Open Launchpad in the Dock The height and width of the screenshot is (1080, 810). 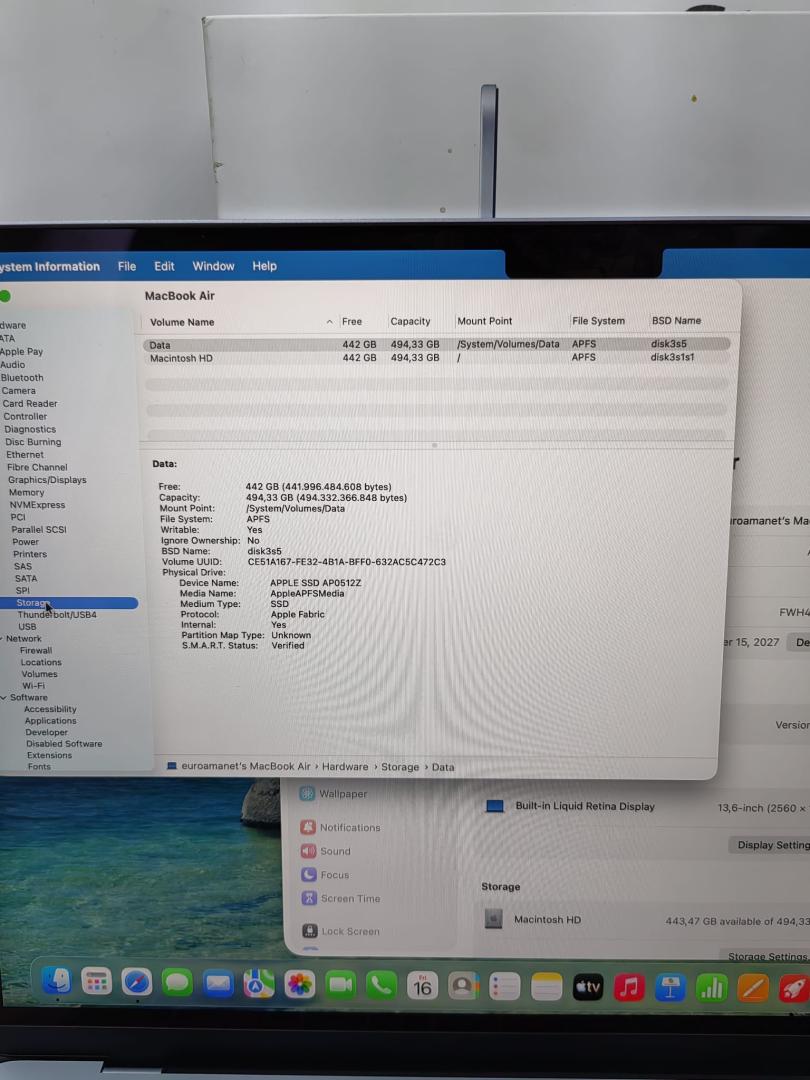tap(96, 982)
